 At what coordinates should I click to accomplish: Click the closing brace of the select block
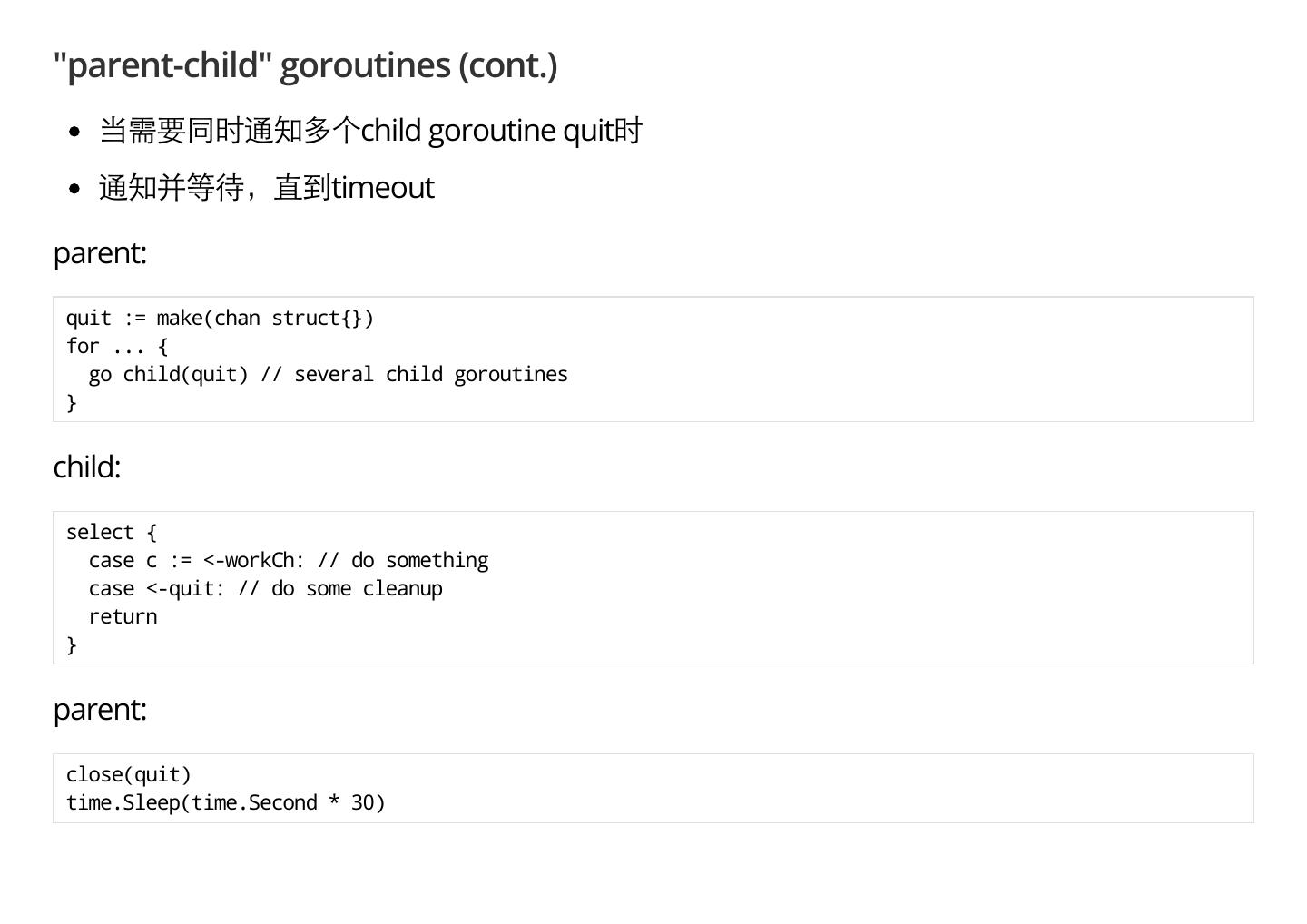72,645
